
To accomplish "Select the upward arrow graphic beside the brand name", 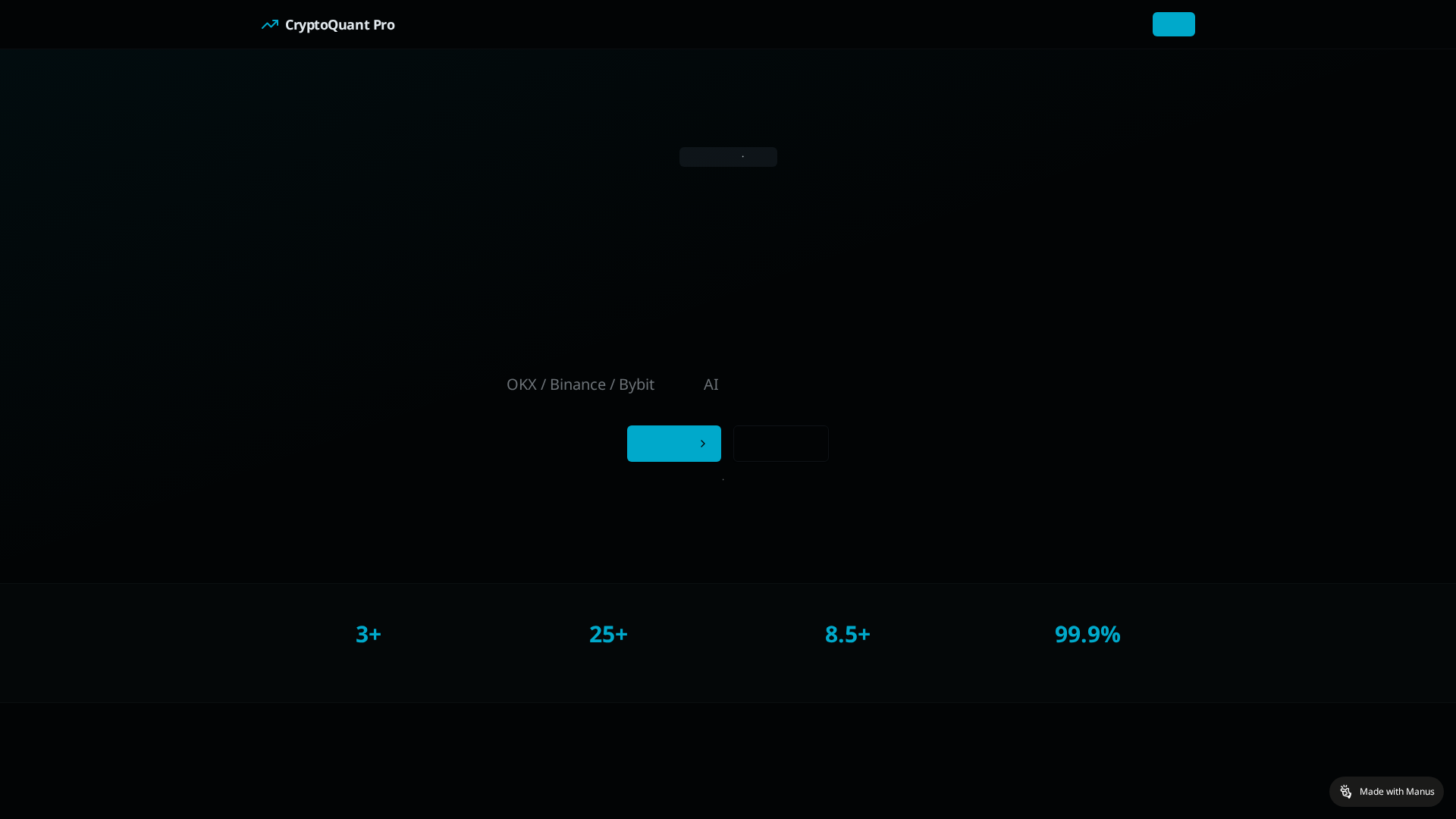I will click(270, 24).
